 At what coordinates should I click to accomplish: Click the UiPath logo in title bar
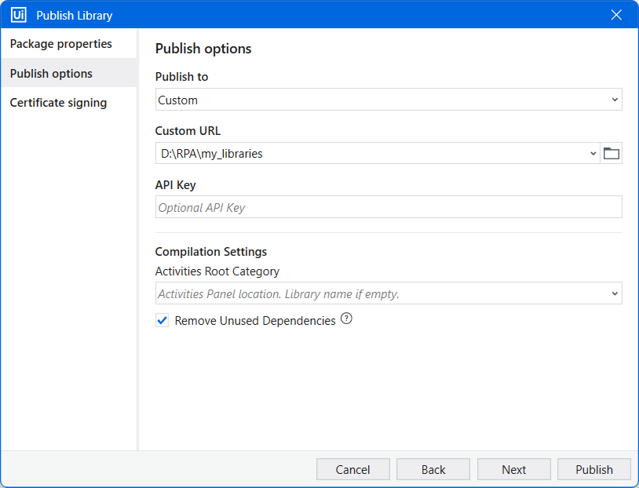[x=18, y=15]
